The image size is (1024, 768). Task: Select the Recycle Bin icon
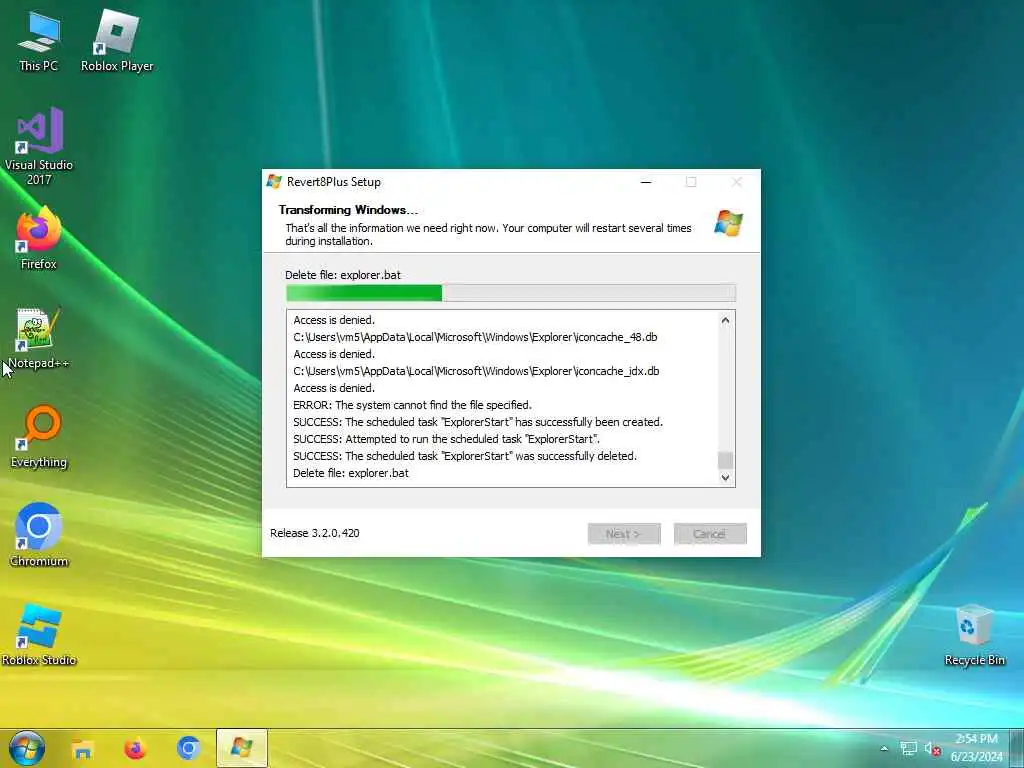974,635
